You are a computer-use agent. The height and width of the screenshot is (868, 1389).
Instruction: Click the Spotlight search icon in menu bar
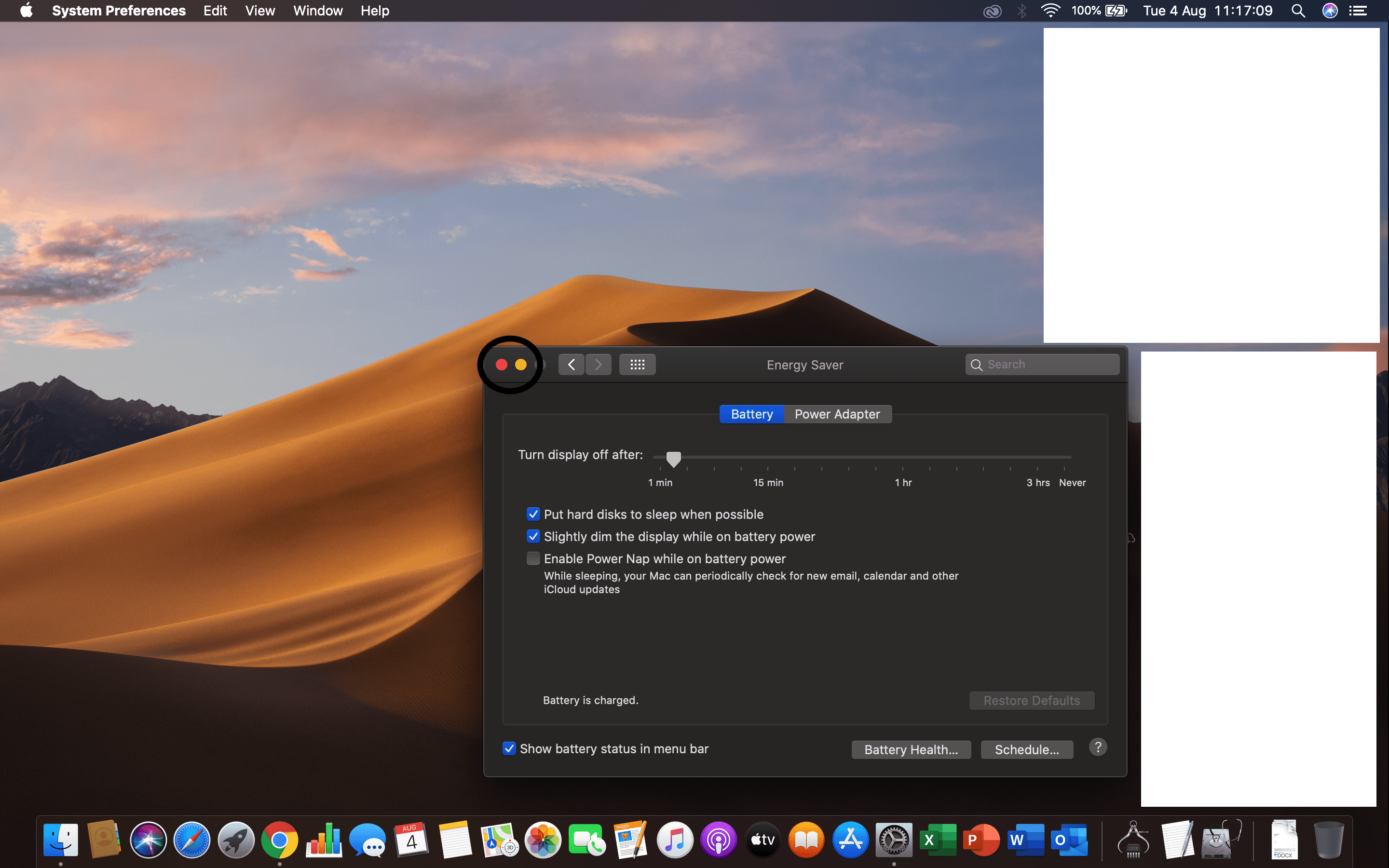click(x=1298, y=11)
